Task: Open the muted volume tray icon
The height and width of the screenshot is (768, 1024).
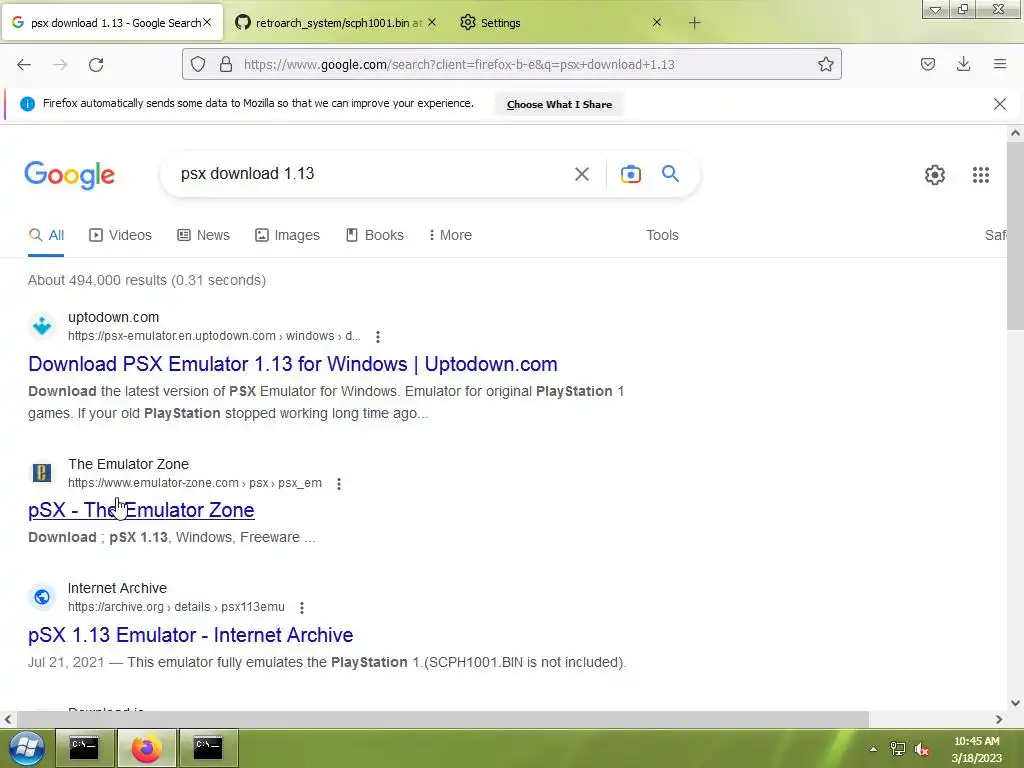Action: coord(921,749)
